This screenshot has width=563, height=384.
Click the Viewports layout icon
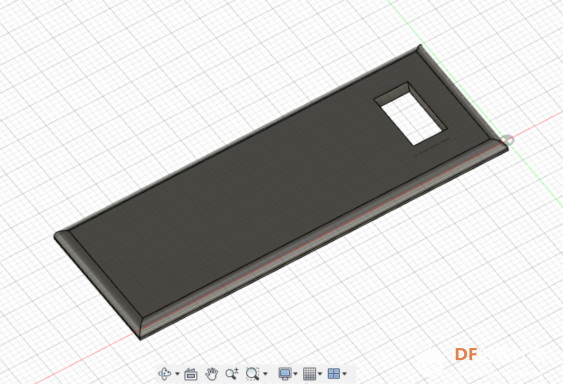334,374
